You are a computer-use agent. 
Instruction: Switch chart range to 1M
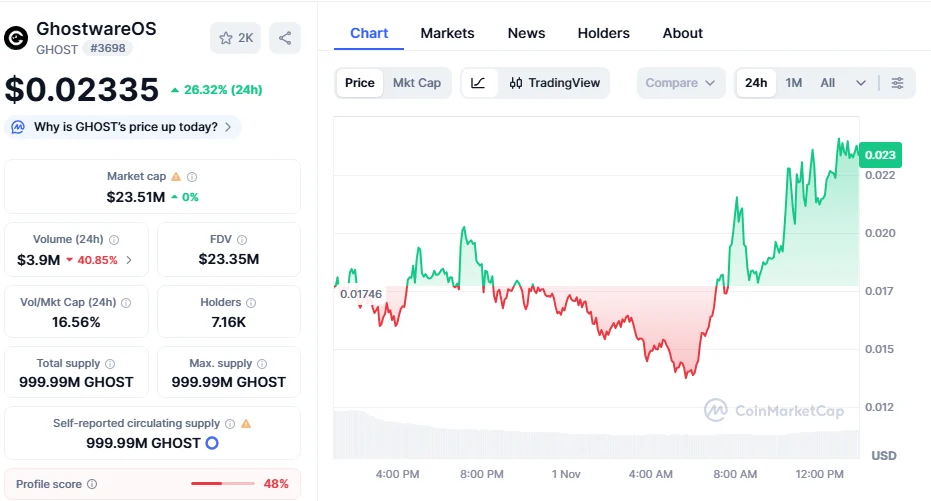[793, 83]
